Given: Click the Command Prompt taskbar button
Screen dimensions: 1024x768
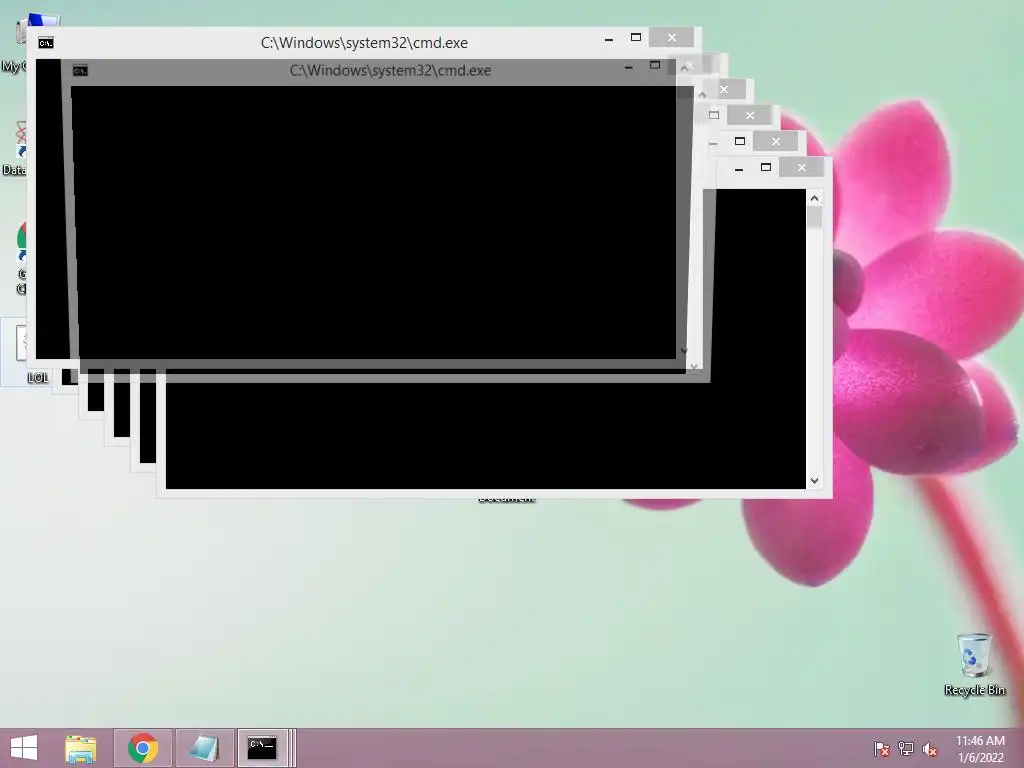Looking at the screenshot, I should (x=263, y=748).
